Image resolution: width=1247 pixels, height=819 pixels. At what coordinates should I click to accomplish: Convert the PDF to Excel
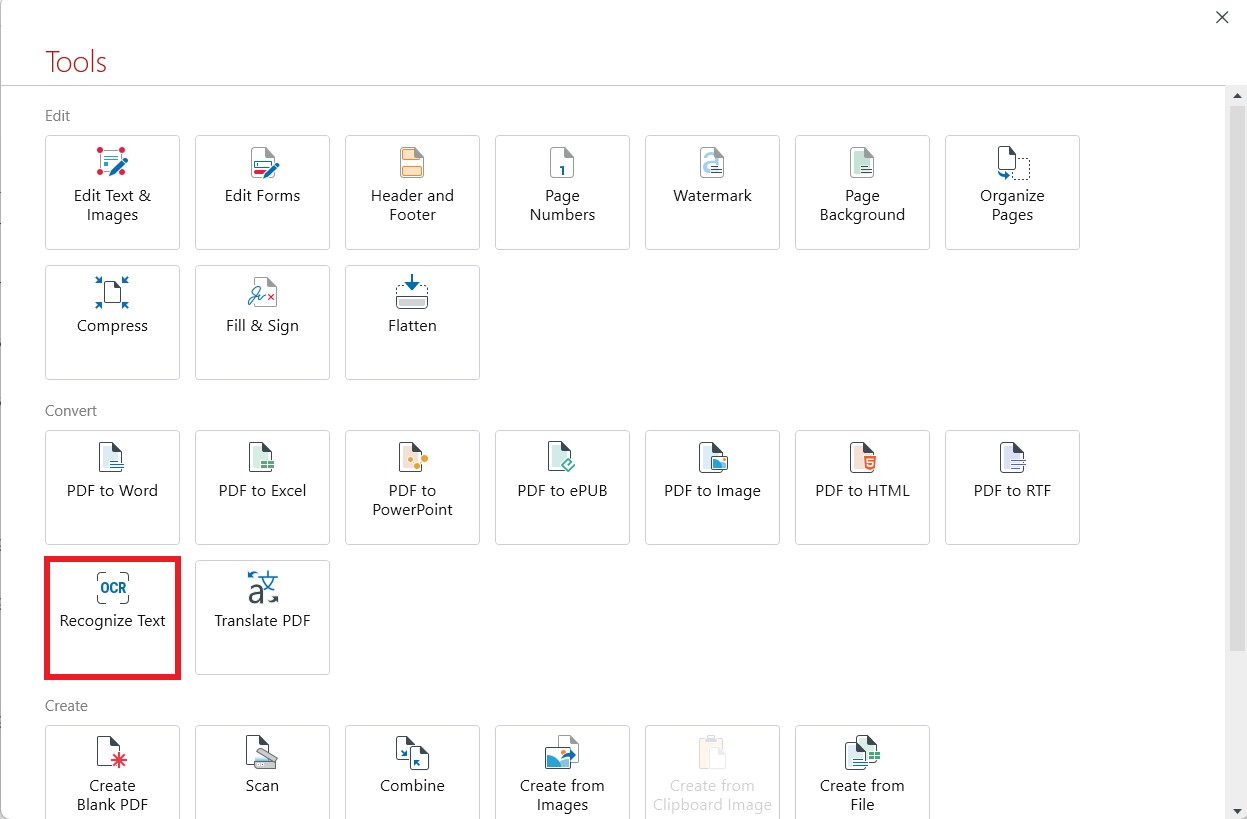coord(262,487)
